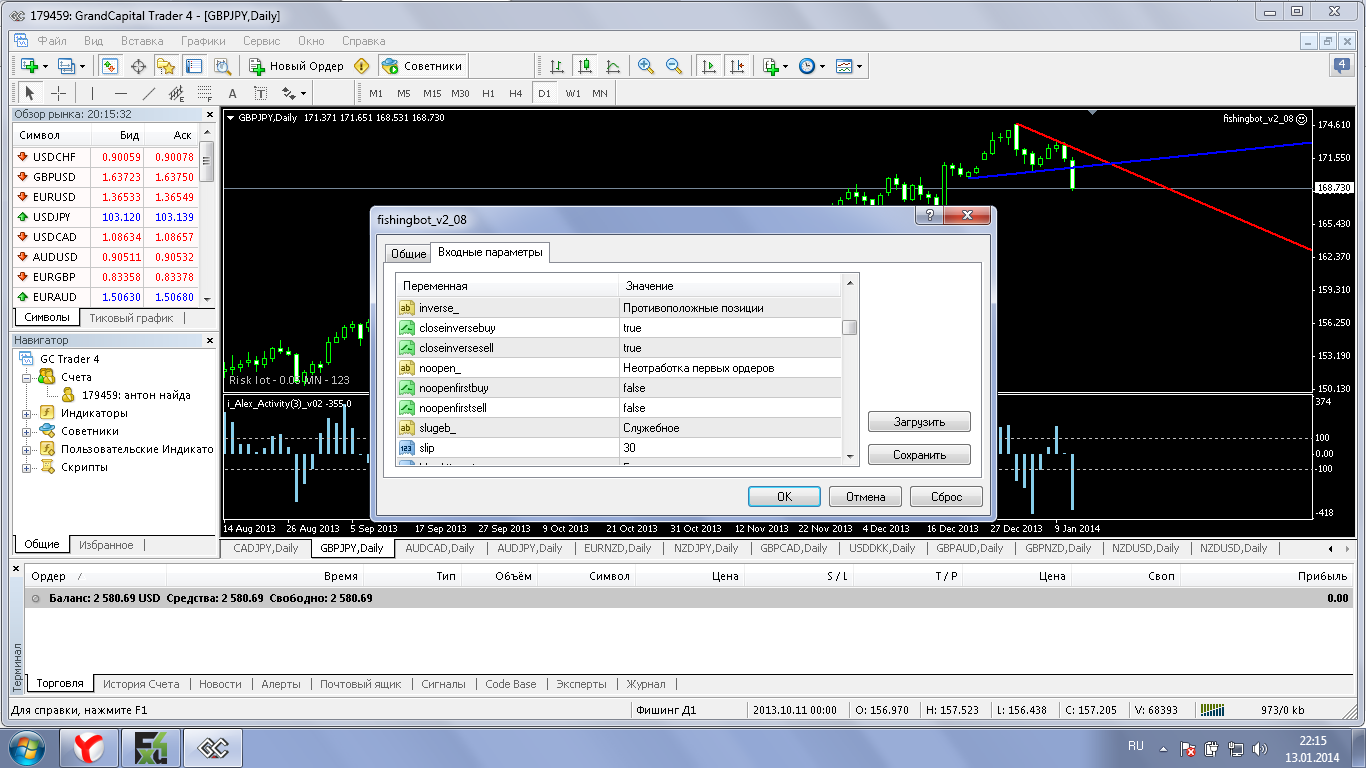Open the EURNZD,Daily chart tab
Viewport: 1366px width, 768px height.
617,548
